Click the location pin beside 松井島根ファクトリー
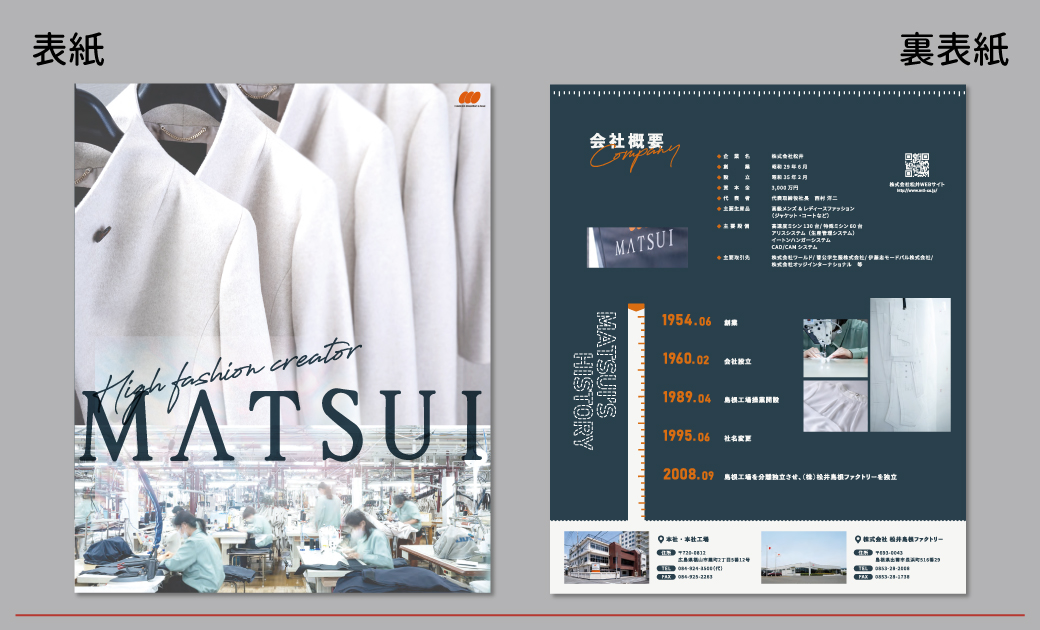The image size is (1040, 630). pos(858,540)
